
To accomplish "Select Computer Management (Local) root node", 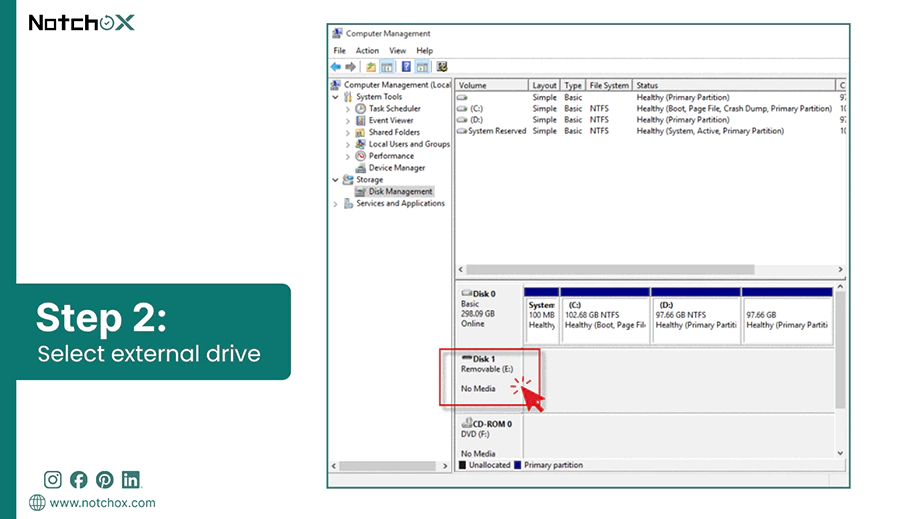I will click(x=397, y=85).
